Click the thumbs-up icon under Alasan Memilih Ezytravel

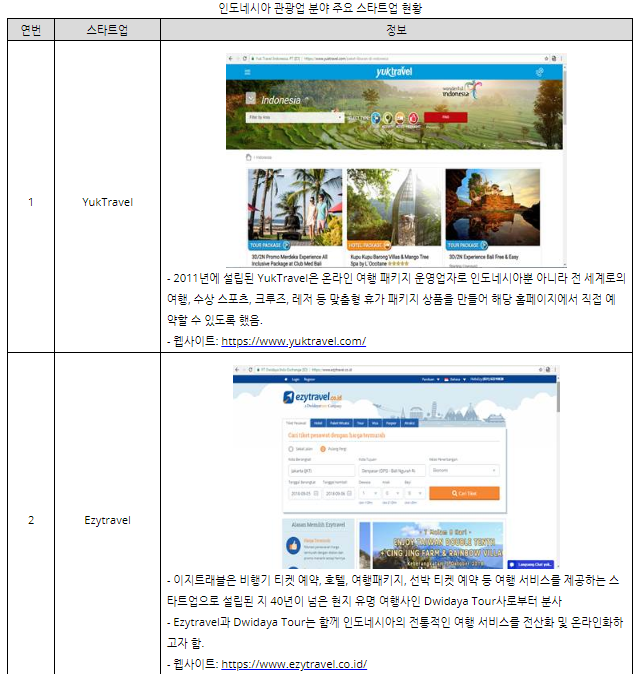(x=293, y=545)
